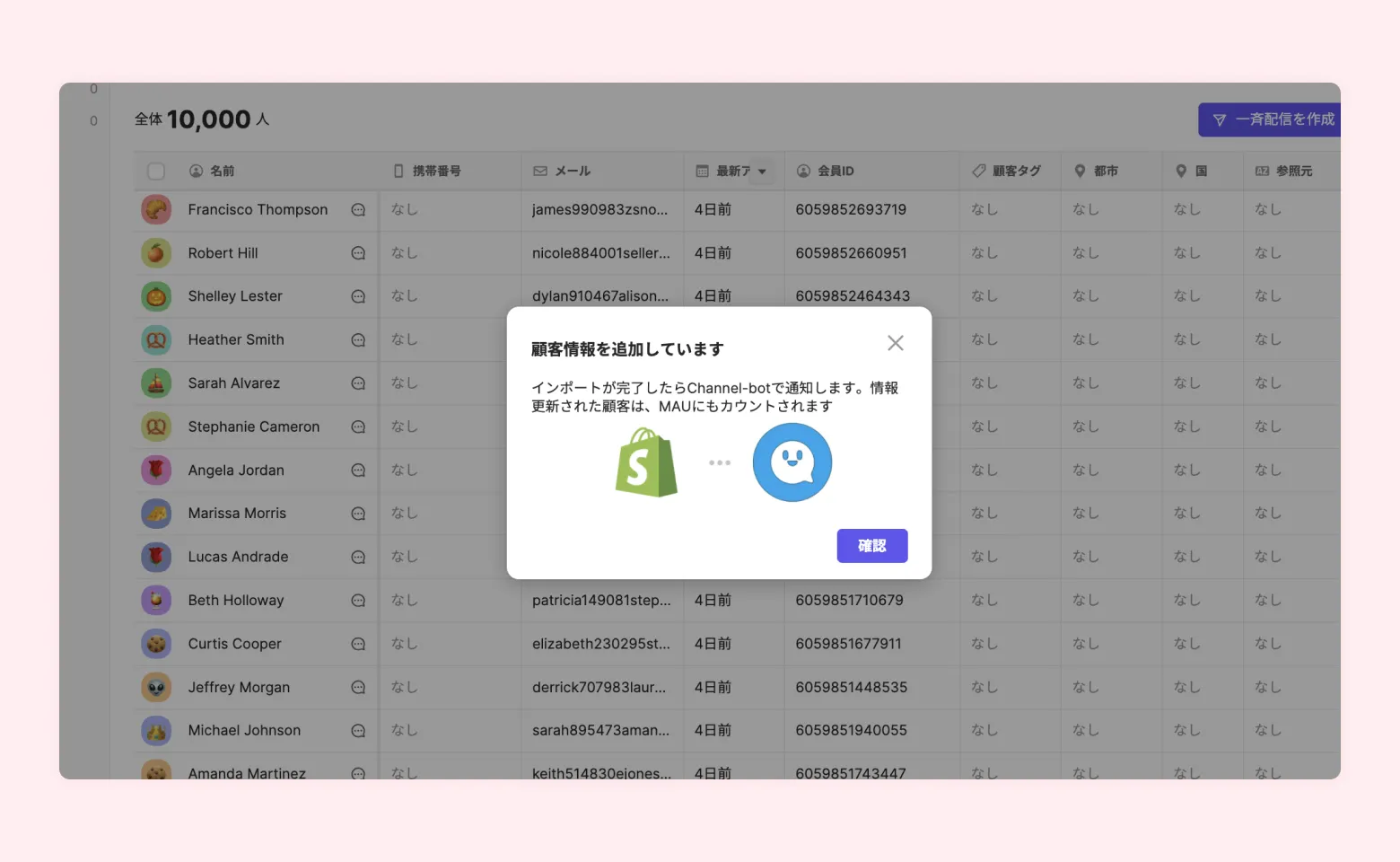The image size is (1400, 862).
Task: Click member ID 6059852693719
Action: pyautogui.click(x=851, y=209)
